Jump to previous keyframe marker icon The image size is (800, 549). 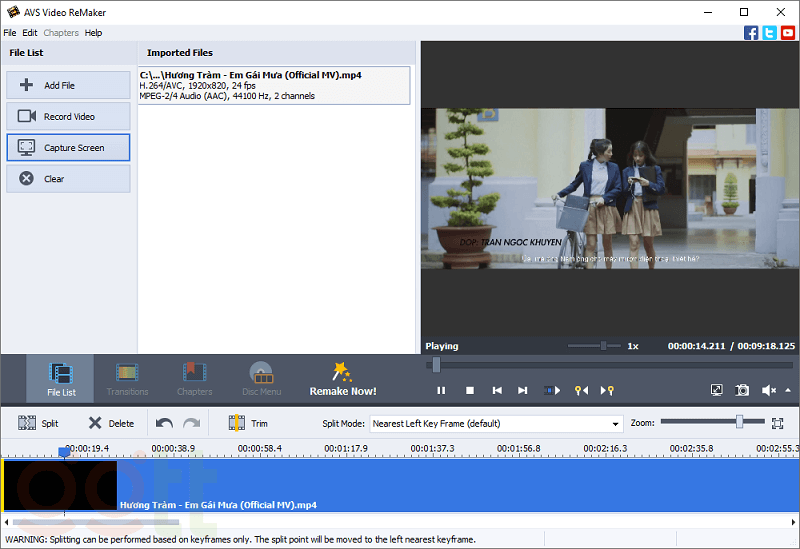click(x=580, y=390)
